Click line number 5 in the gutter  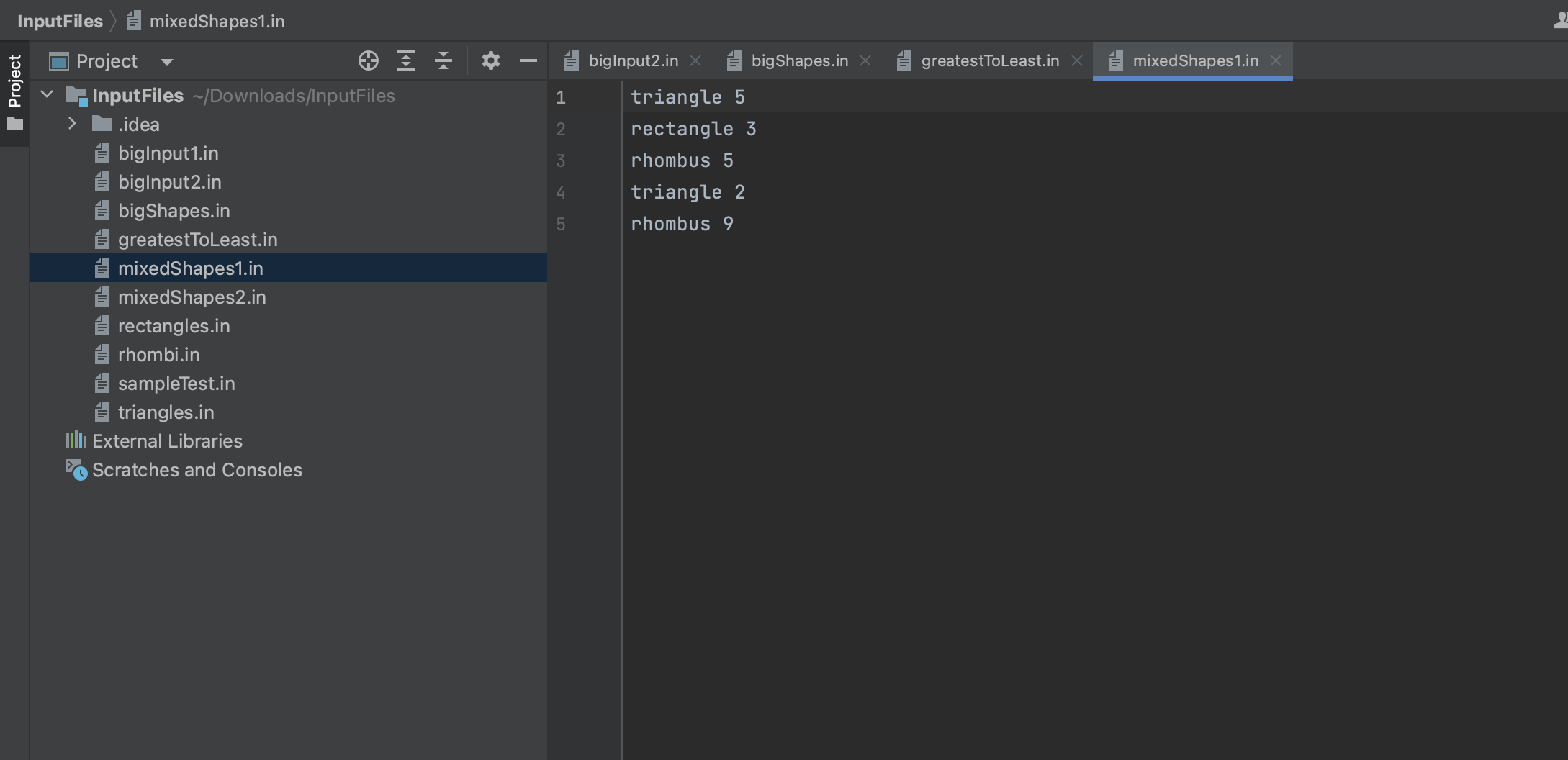pos(561,224)
